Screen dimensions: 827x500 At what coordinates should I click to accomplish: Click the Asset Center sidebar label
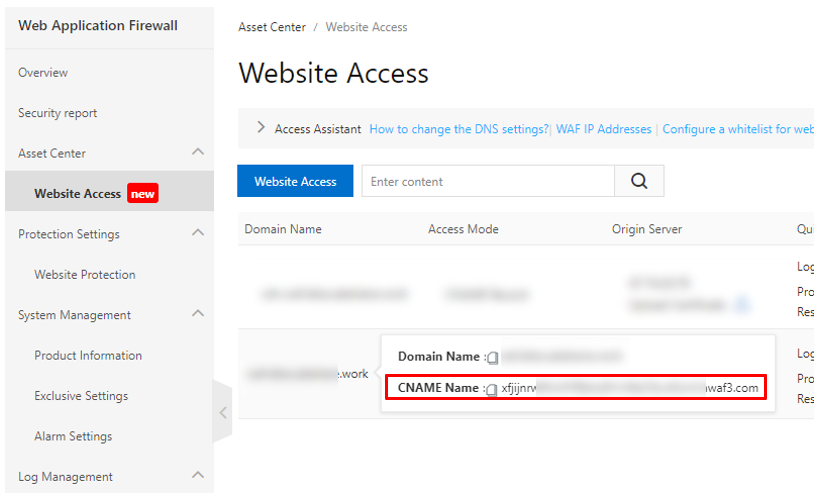52,153
